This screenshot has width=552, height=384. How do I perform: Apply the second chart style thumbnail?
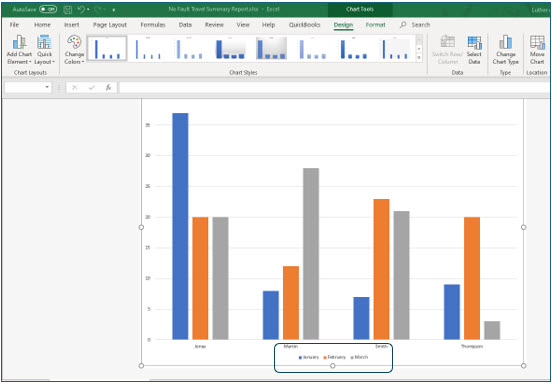[x=148, y=48]
